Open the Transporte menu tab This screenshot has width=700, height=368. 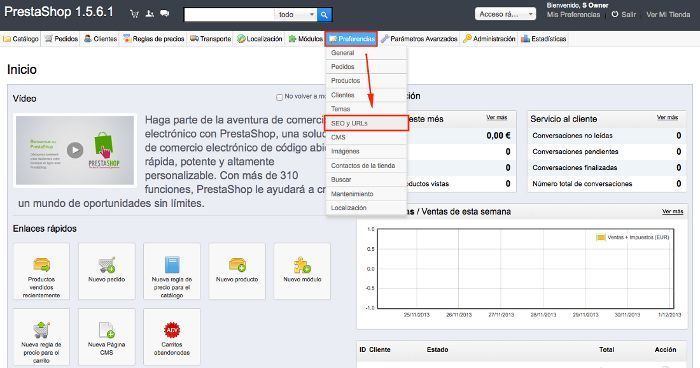coord(211,39)
